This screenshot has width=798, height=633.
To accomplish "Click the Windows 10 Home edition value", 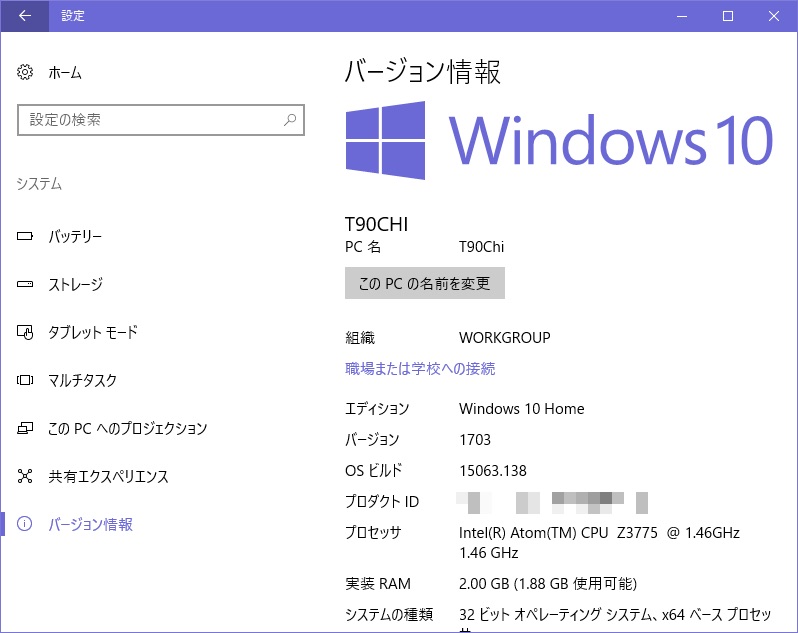I will click(x=522, y=409).
